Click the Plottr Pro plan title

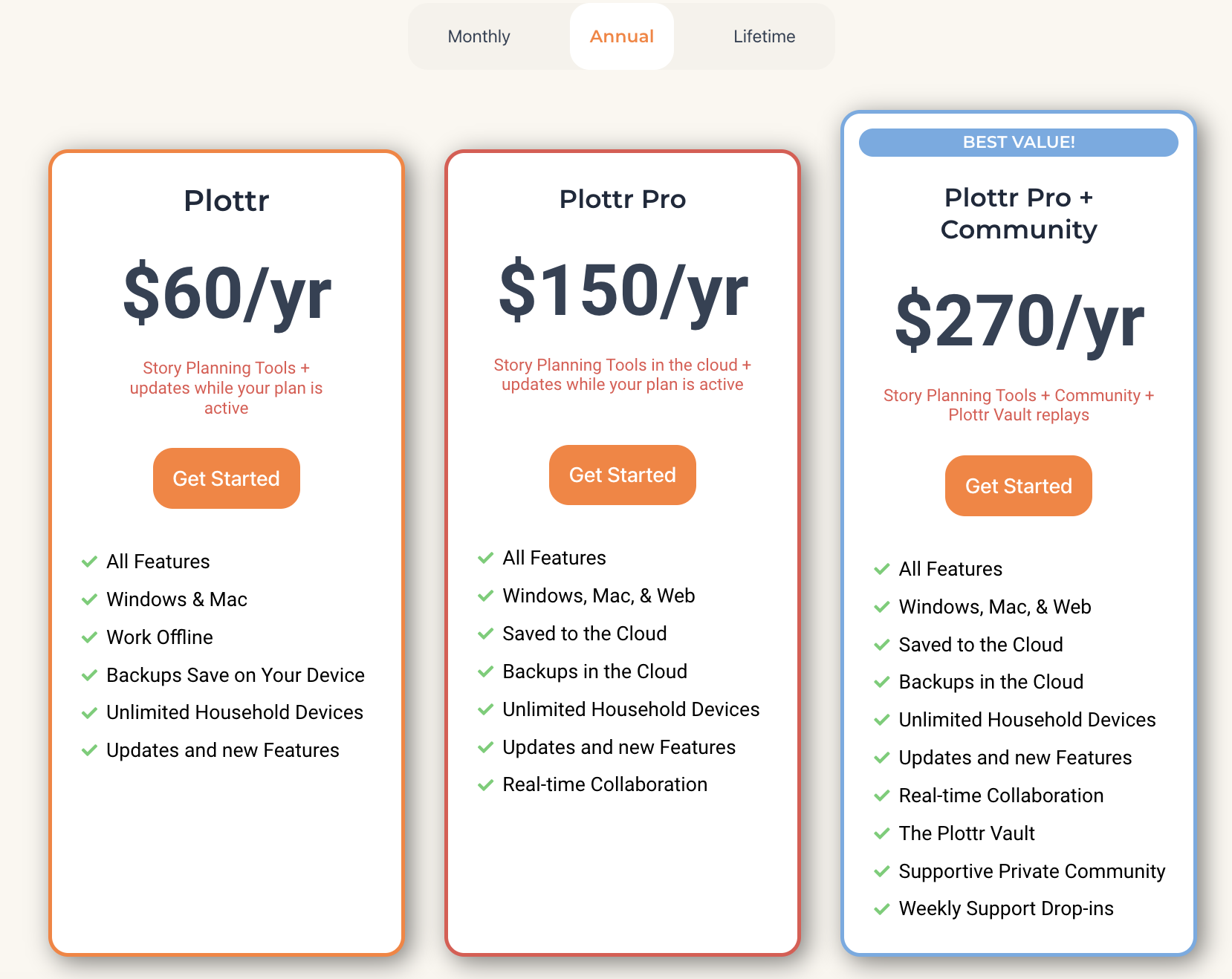(x=622, y=199)
